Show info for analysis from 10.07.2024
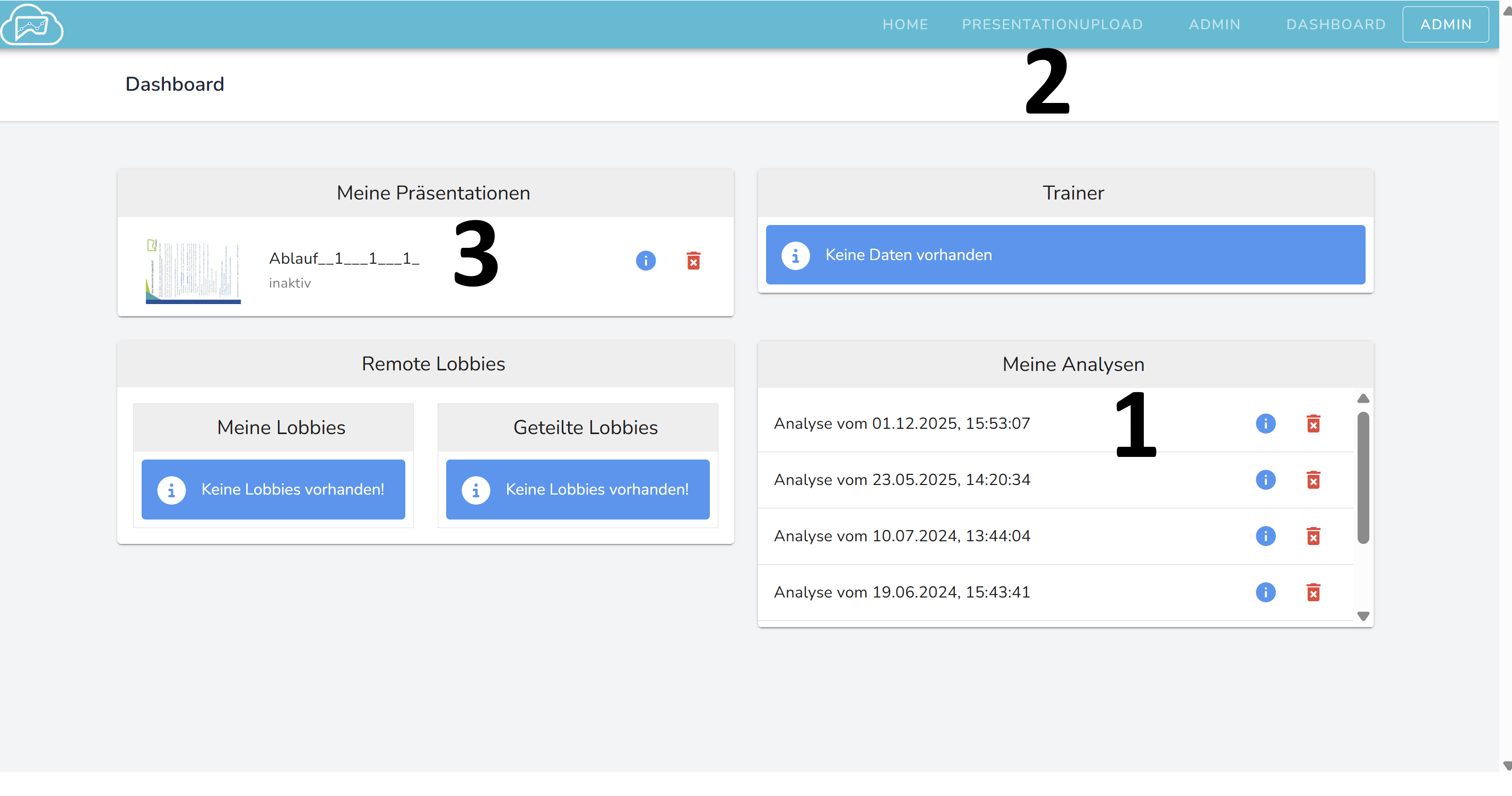Image resolution: width=1512 pixels, height=796 pixels. point(1265,536)
